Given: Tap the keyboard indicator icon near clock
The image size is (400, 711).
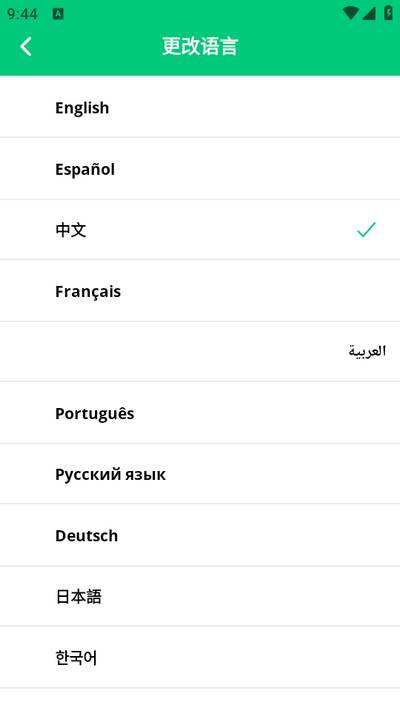Looking at the screenshot, I should [x=58, y=14].
